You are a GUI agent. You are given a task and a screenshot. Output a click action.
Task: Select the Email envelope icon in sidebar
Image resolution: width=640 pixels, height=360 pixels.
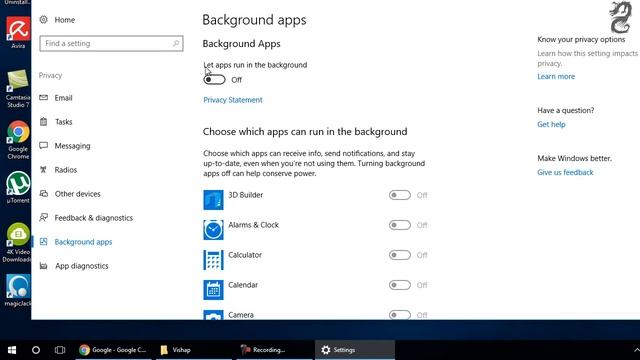pyautogui.click(x=44, y=98)
